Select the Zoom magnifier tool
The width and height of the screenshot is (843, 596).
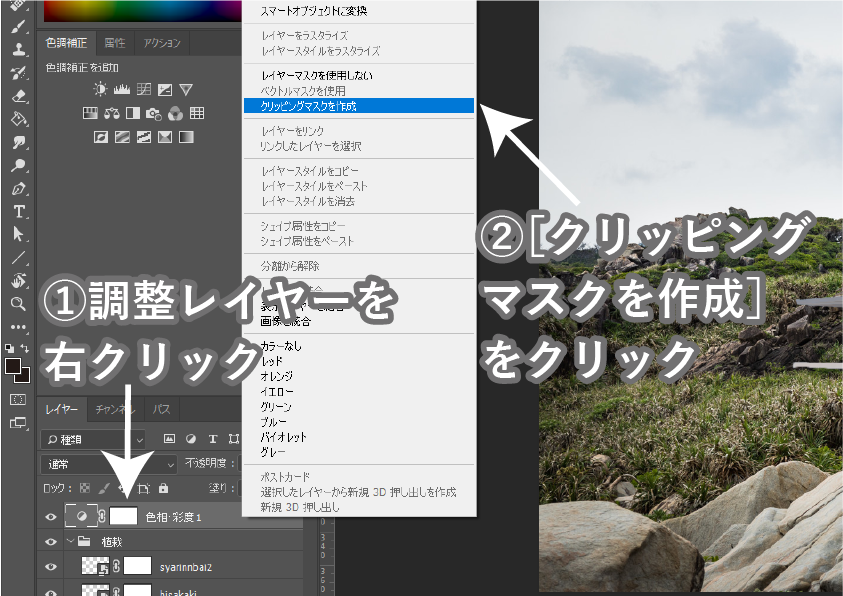18,304
